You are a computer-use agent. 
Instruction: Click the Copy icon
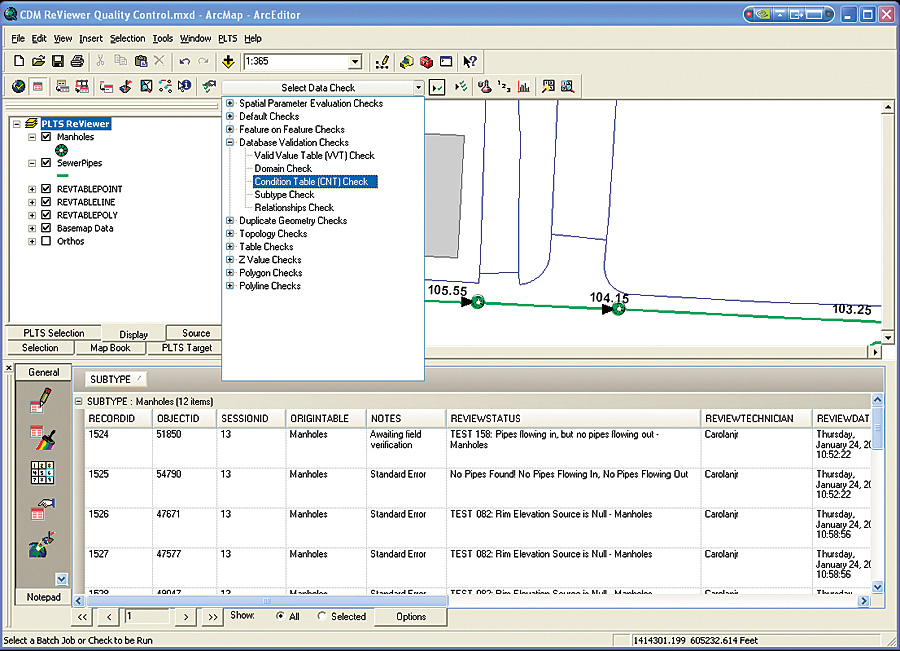[121, 61]
